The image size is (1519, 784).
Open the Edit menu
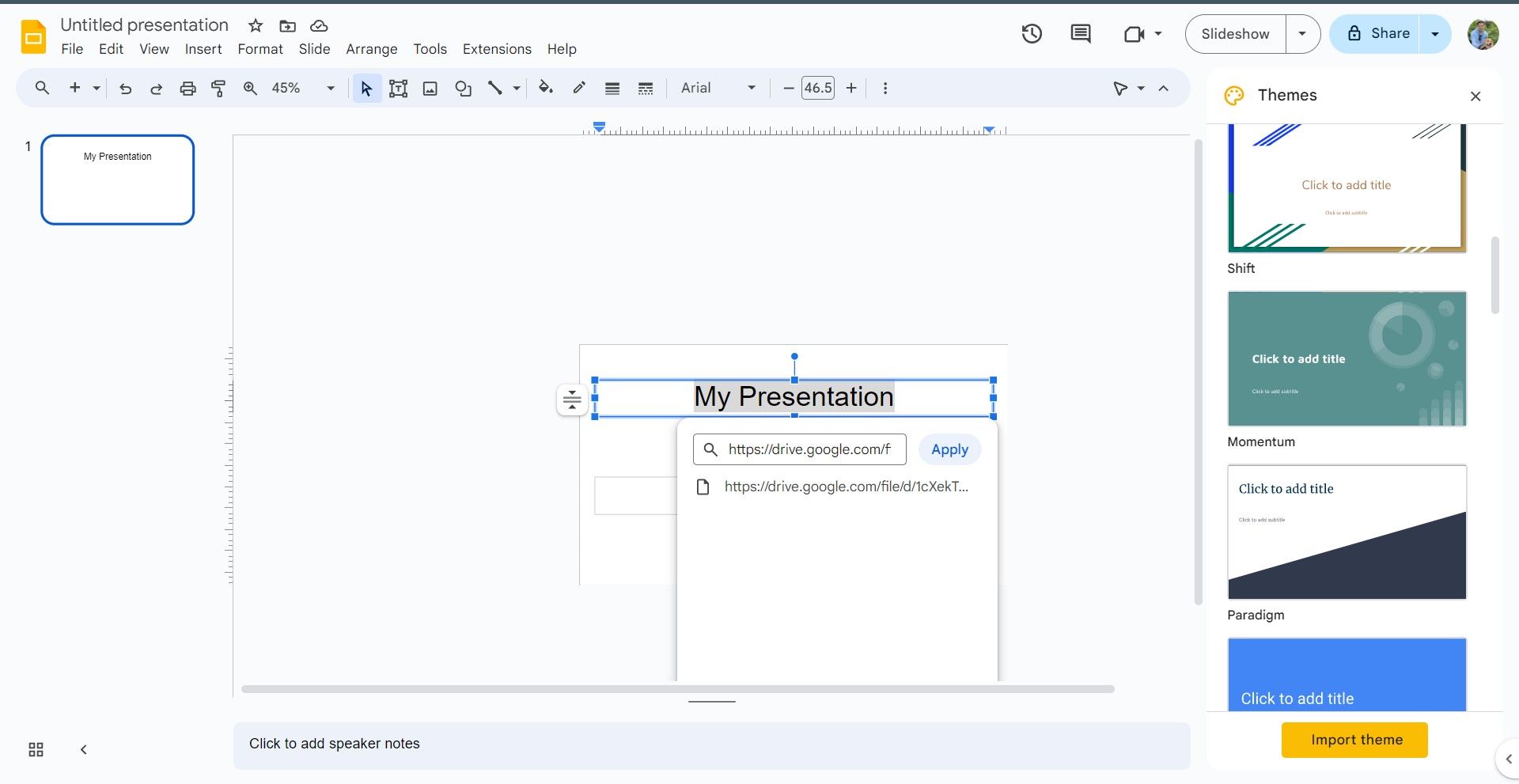point(111,49)
